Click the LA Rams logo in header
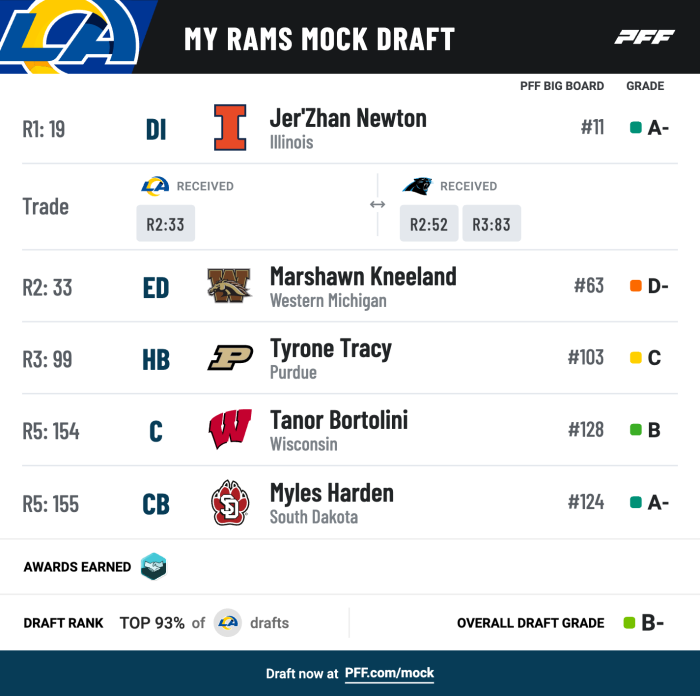 72,36
